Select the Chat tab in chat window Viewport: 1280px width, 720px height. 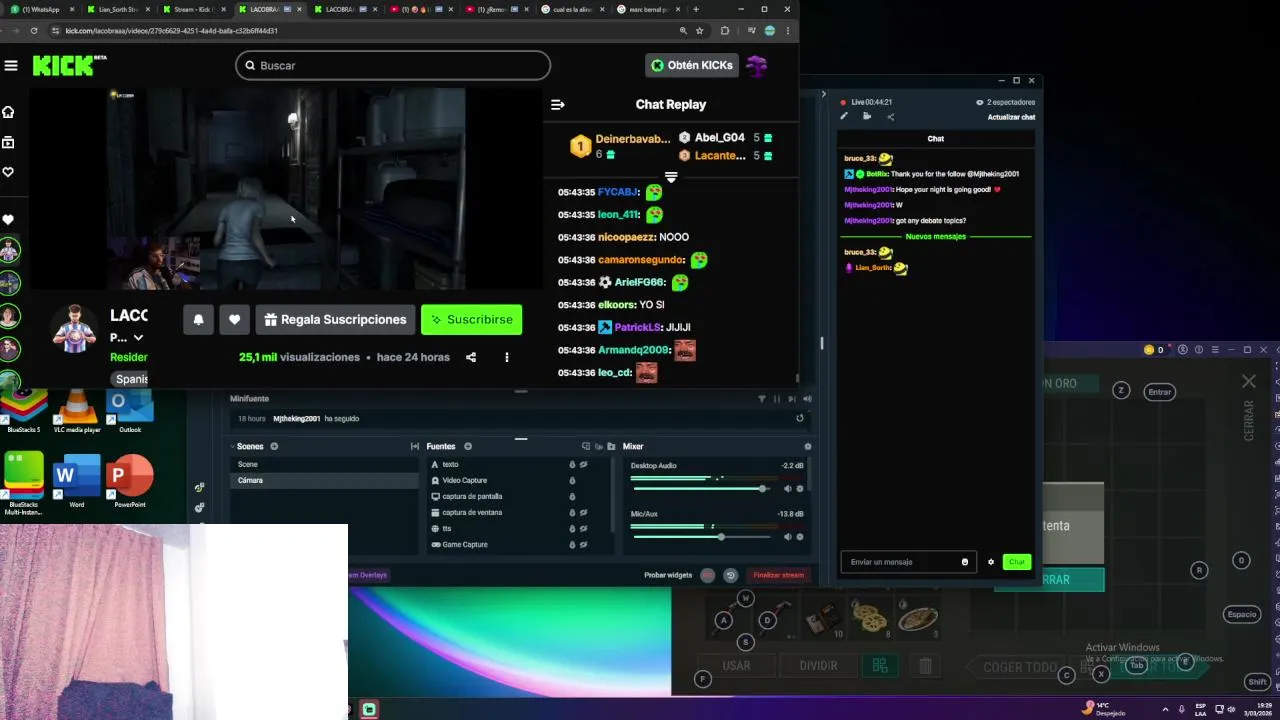[936, 139]
